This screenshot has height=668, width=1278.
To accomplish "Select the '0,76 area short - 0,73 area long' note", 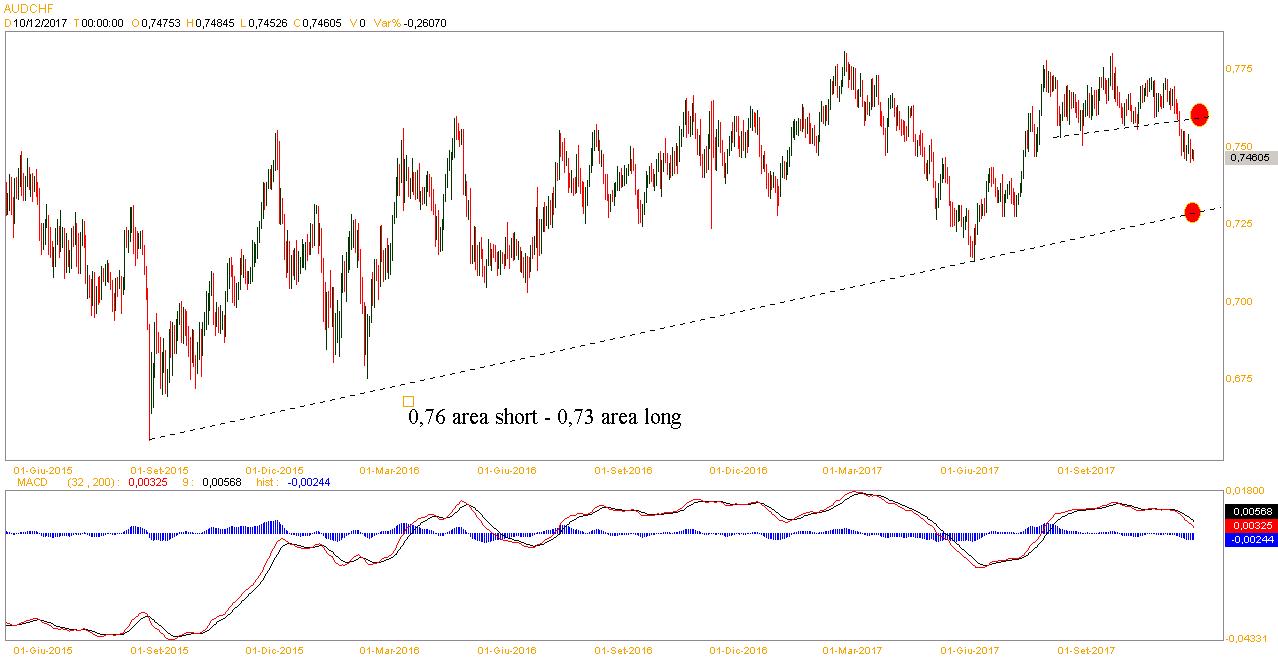I will tap(545, 417).
